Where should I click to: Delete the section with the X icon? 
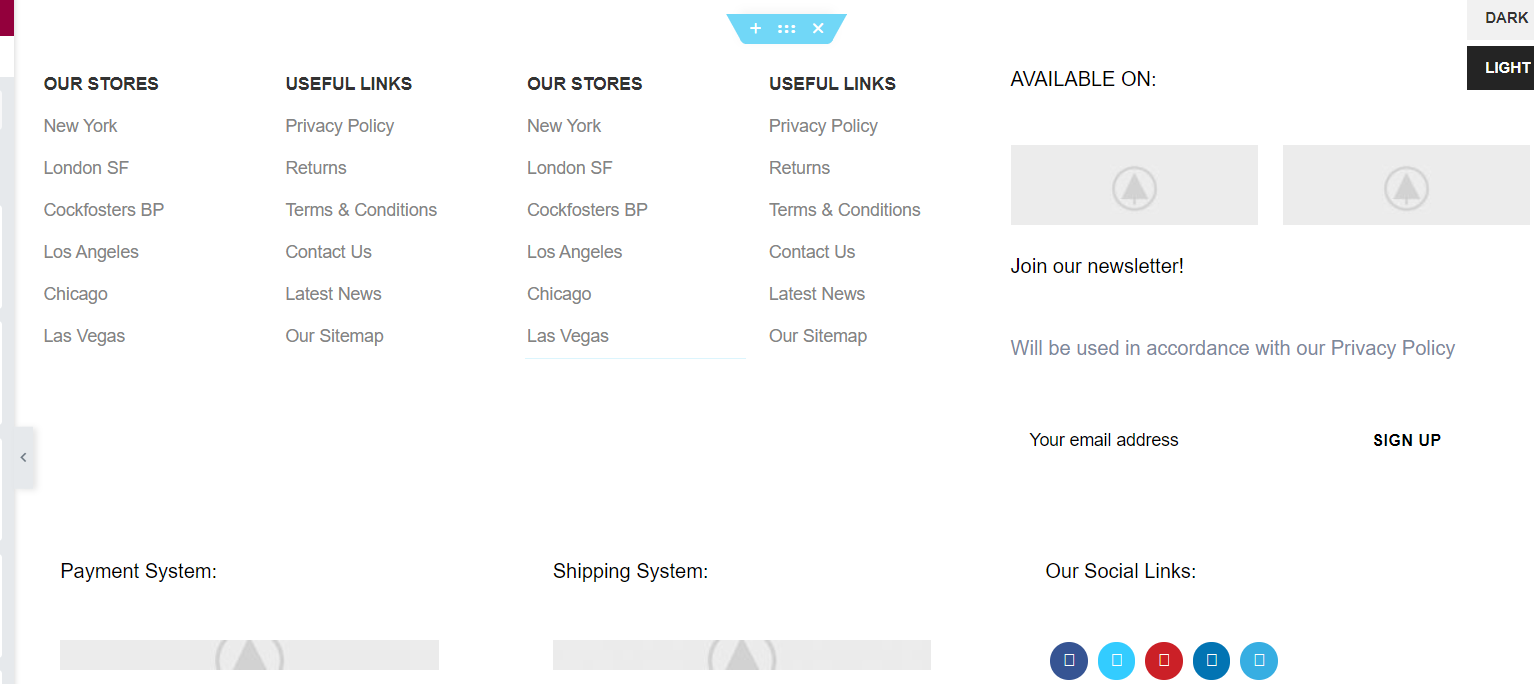point(818,29)
